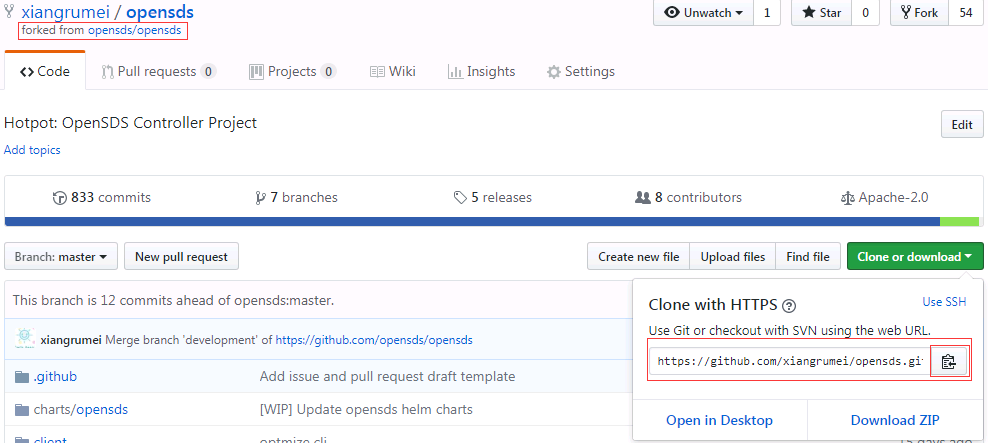This screenshot has height=443, width=988.
Task: Open the Insights tab
Action: tap(481, 71)
